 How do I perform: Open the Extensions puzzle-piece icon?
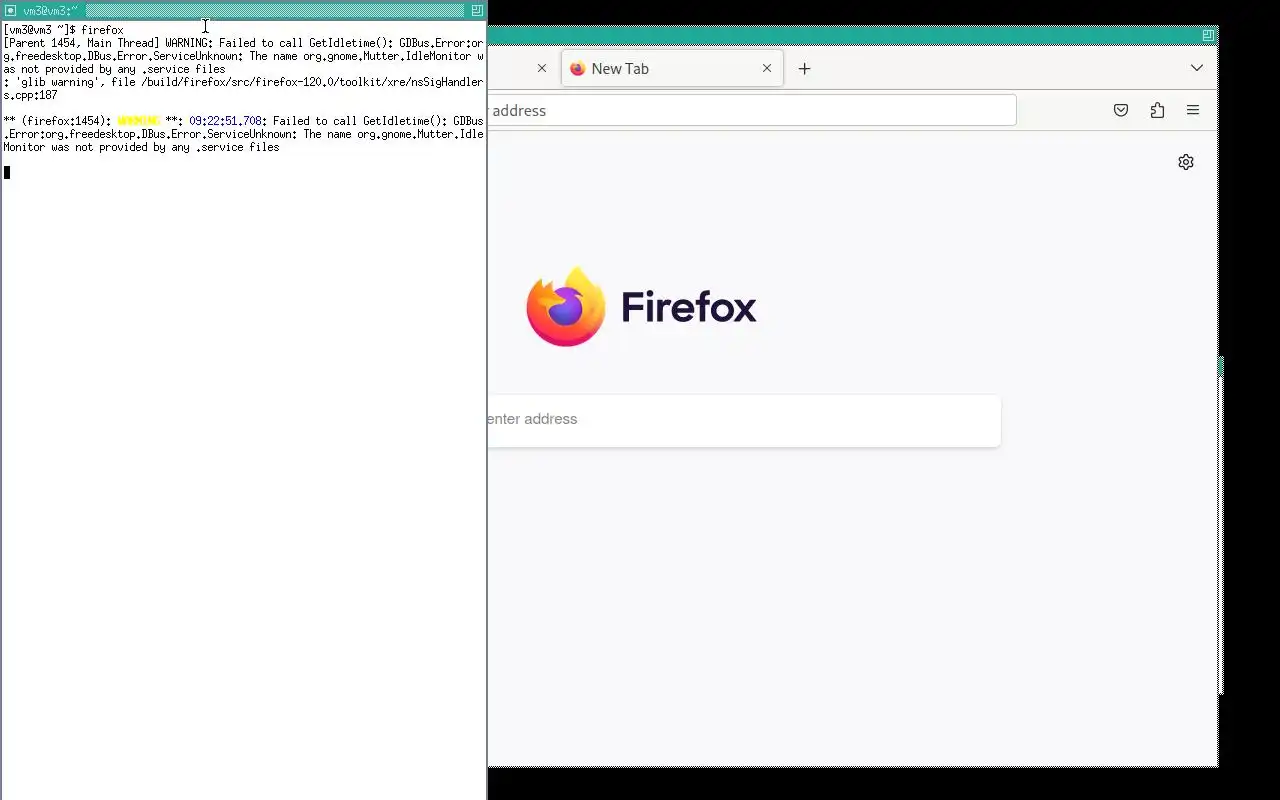(1157, 110)
